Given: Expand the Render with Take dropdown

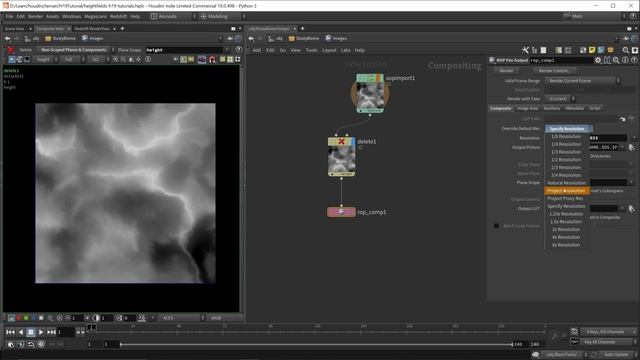Looking at the screenshot, I should pos(560,99).
